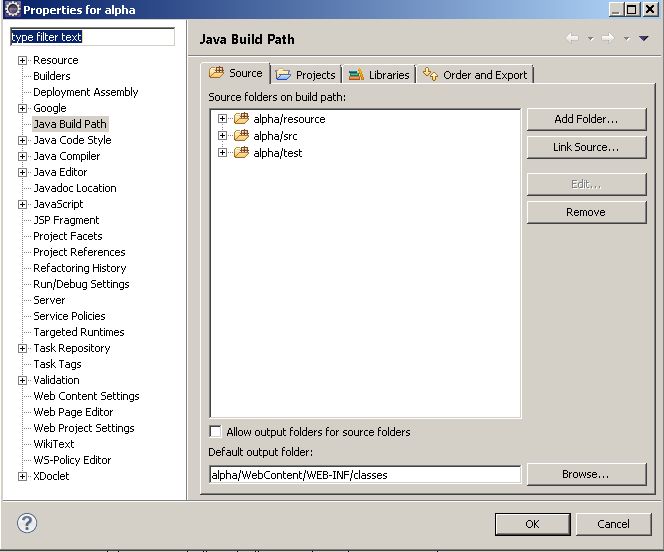Click the Browse... button
Screen dimensions: 664x552
pos(587,474)
